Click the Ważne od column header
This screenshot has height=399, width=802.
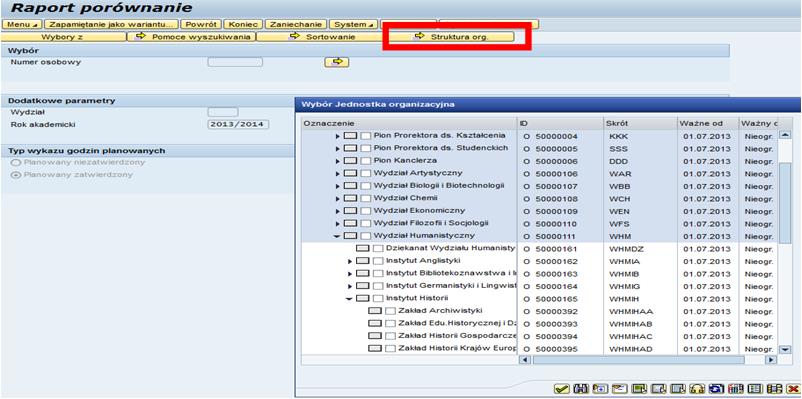click(x=708, y=123)
